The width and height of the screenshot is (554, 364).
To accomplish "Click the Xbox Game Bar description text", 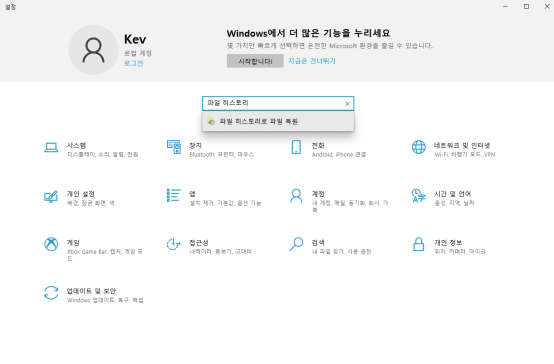I will [105, 255].
